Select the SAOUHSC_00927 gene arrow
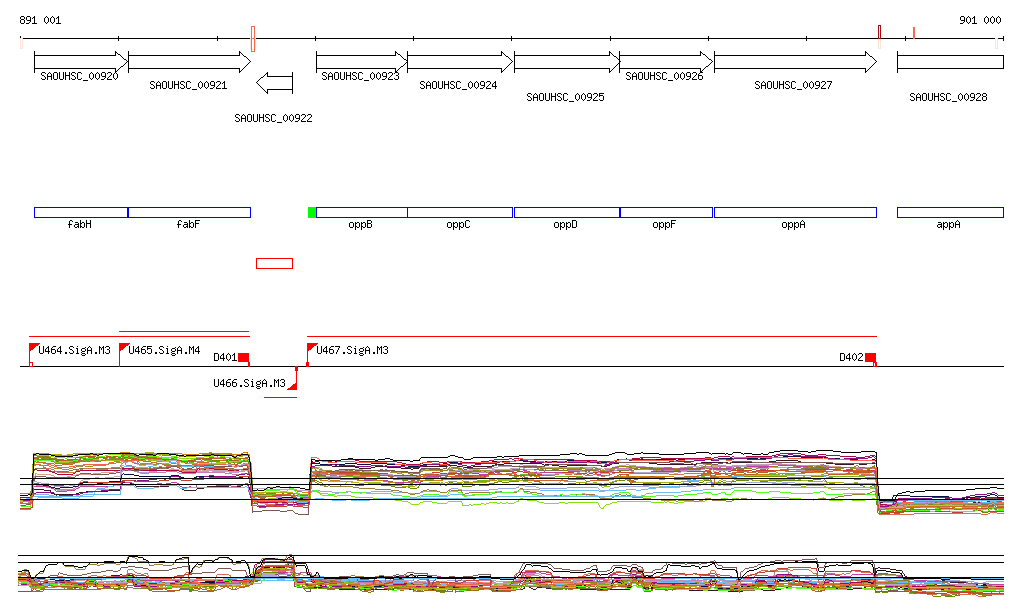 click(x=795, y=61)
